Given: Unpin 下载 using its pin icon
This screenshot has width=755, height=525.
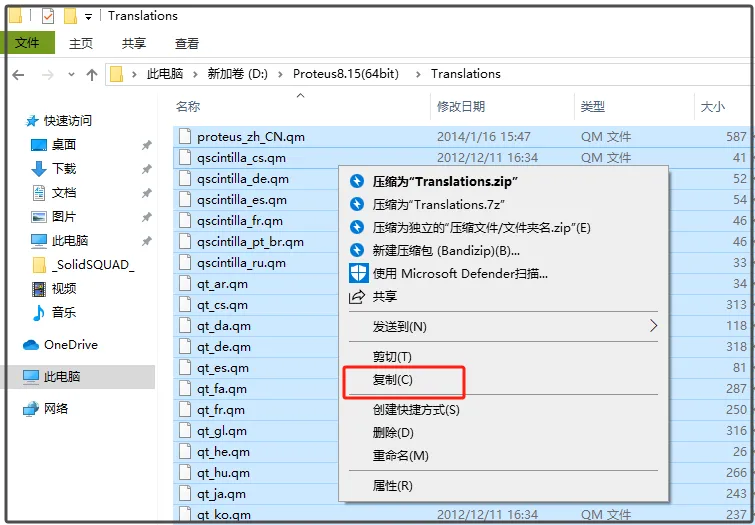Looking at the screenshot, I should [x=146, y=169].
